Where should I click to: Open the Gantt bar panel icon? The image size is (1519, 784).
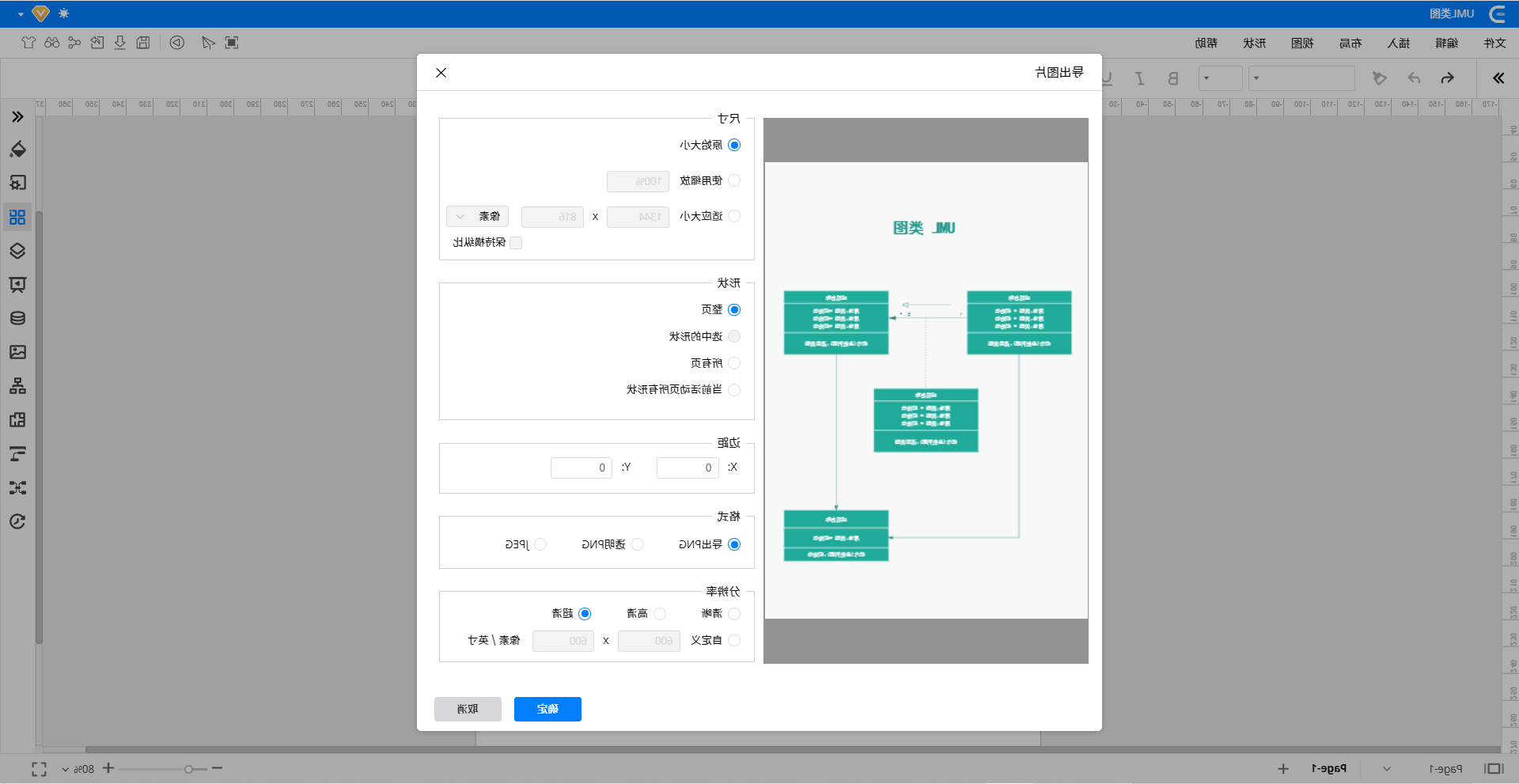(17, 454)
